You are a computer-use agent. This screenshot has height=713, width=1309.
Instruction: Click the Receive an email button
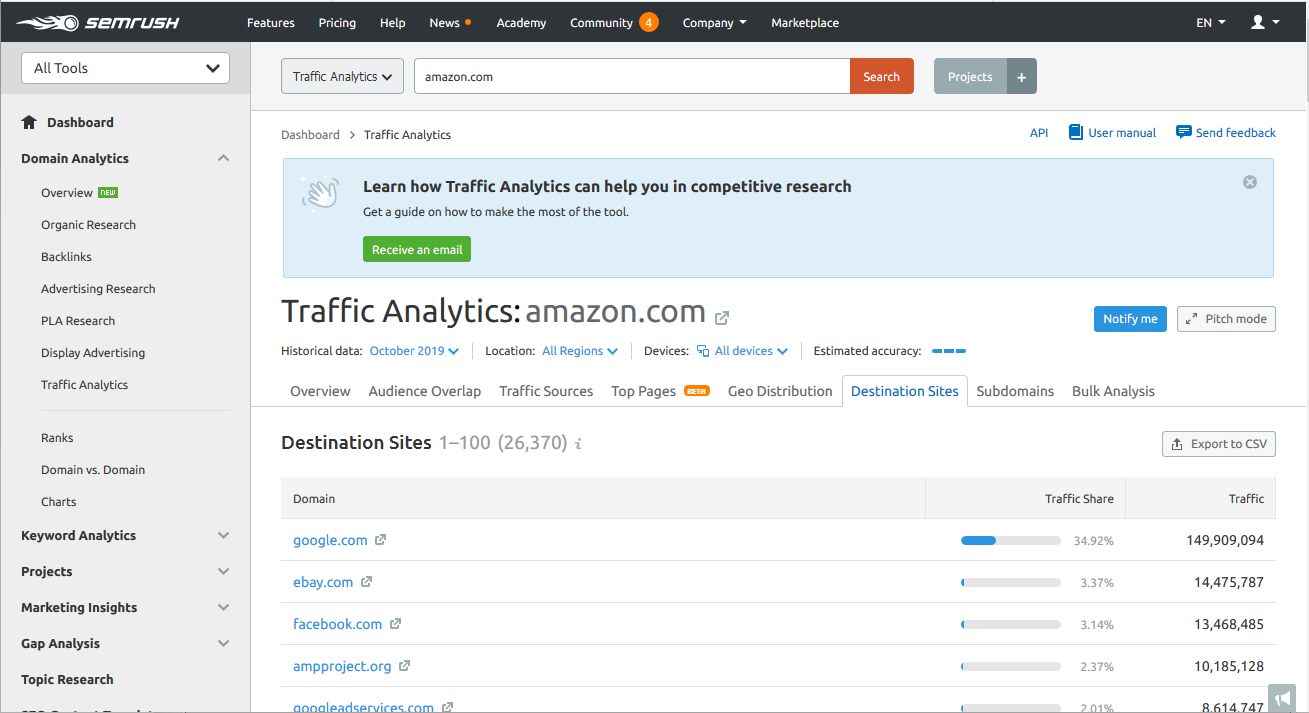pos(416,248)
